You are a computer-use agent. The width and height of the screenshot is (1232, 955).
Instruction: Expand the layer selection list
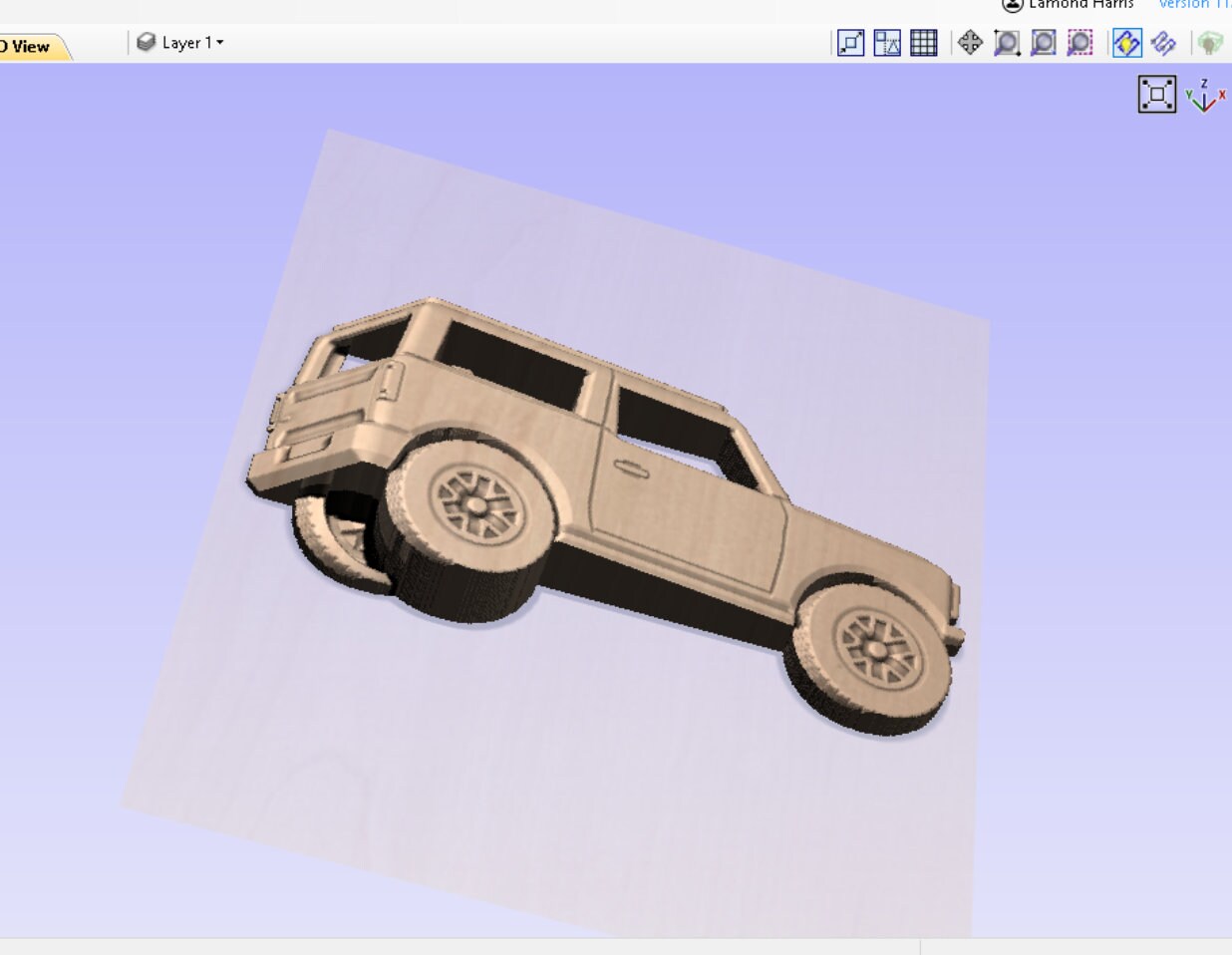[218, 43]
